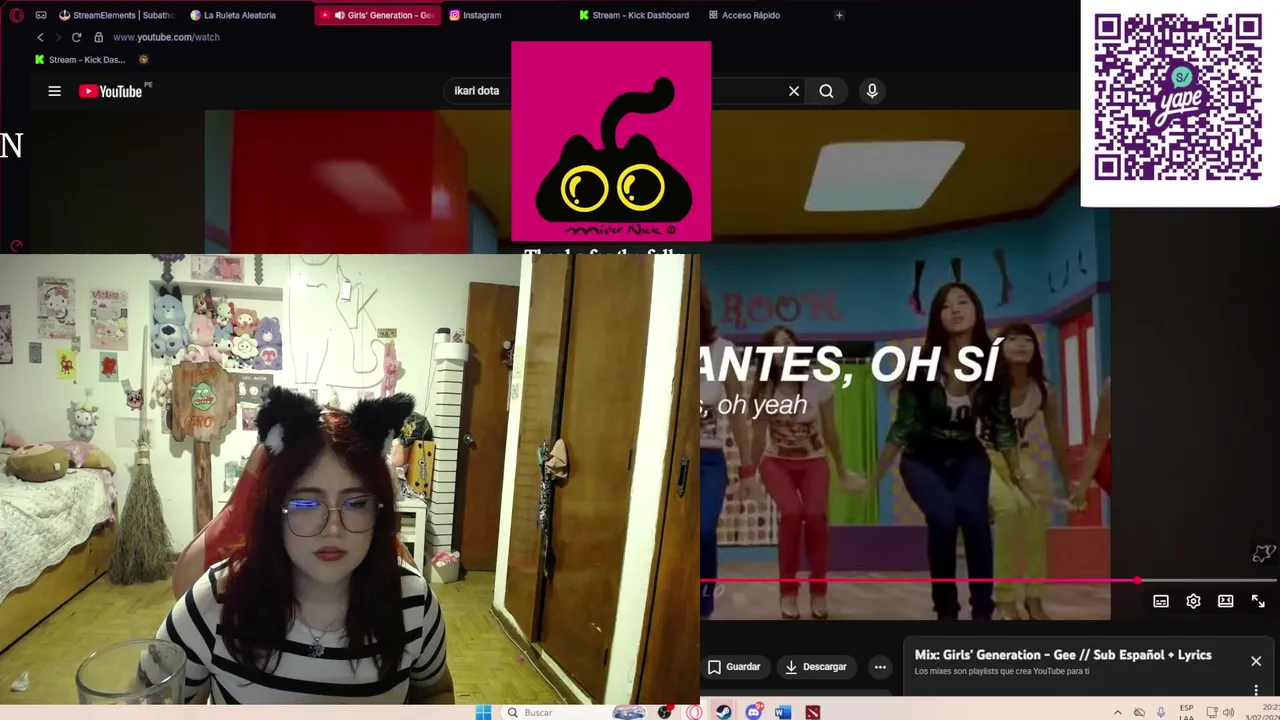Image resolution: width=1280 pixels, height=720 pixels.
Task: Expand the system tray hidden icons chevron
Action: pyautogui.click(x=1117, y=712)
